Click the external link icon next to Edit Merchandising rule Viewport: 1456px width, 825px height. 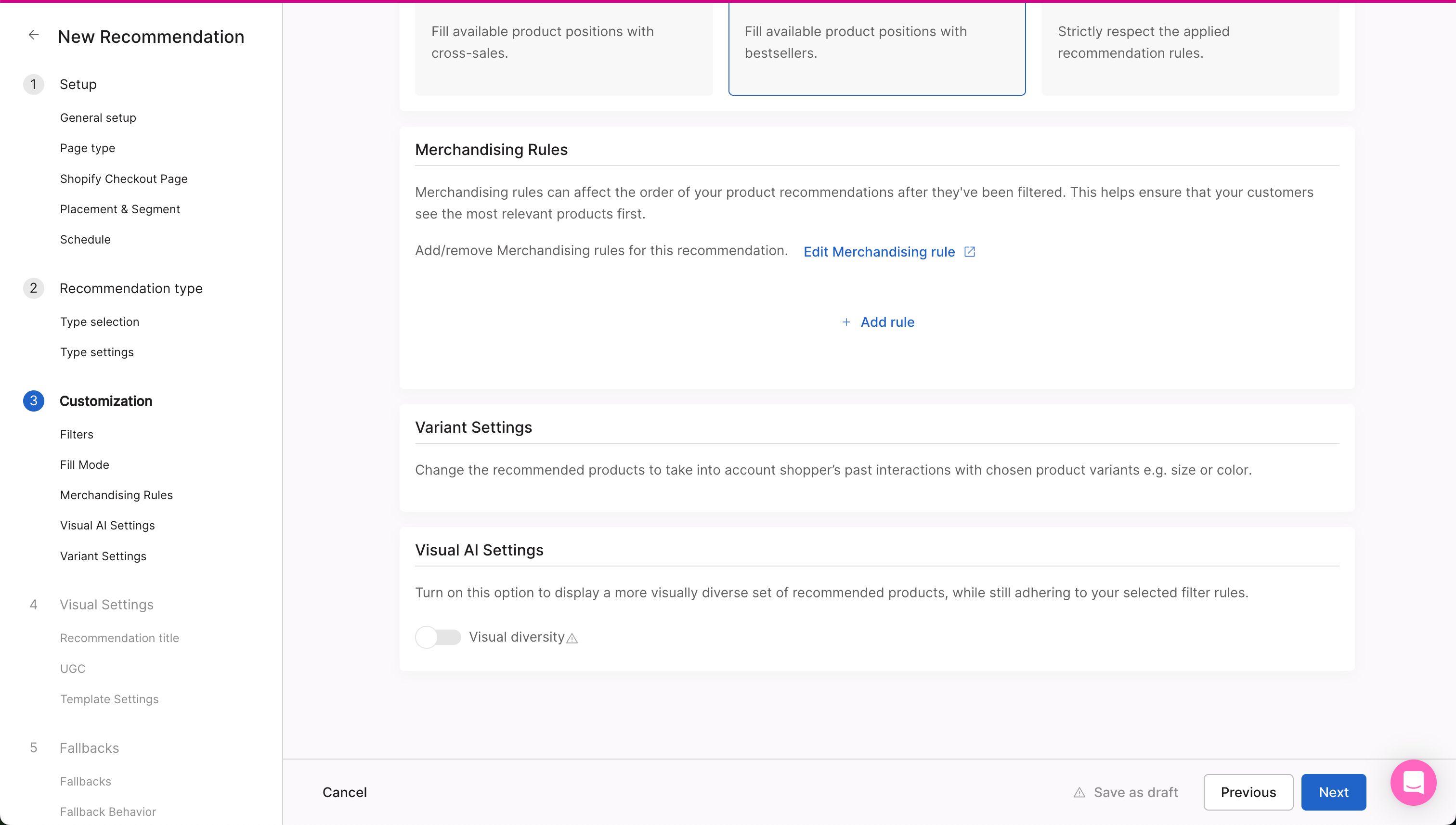pyautogui.click(x=969, y=252)
